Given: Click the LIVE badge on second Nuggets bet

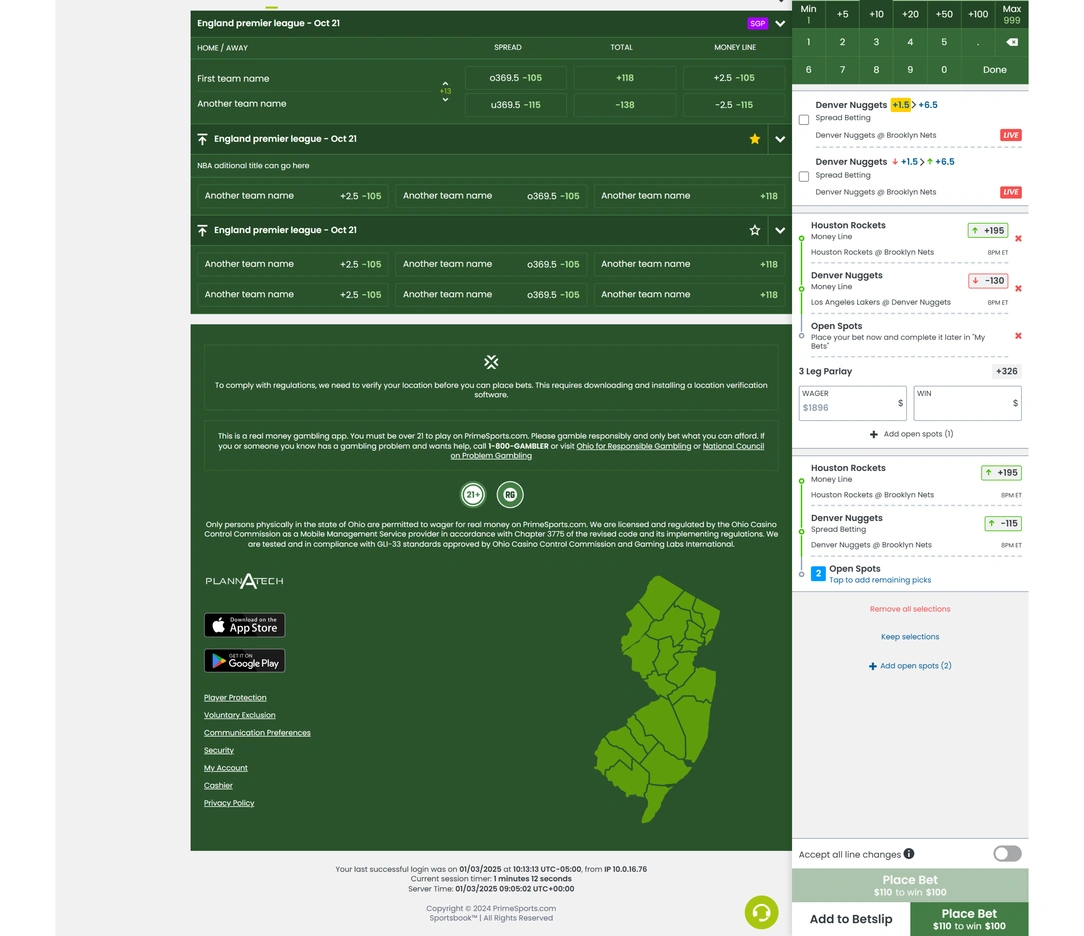Looking at the screenshot, I should 1011,192.
